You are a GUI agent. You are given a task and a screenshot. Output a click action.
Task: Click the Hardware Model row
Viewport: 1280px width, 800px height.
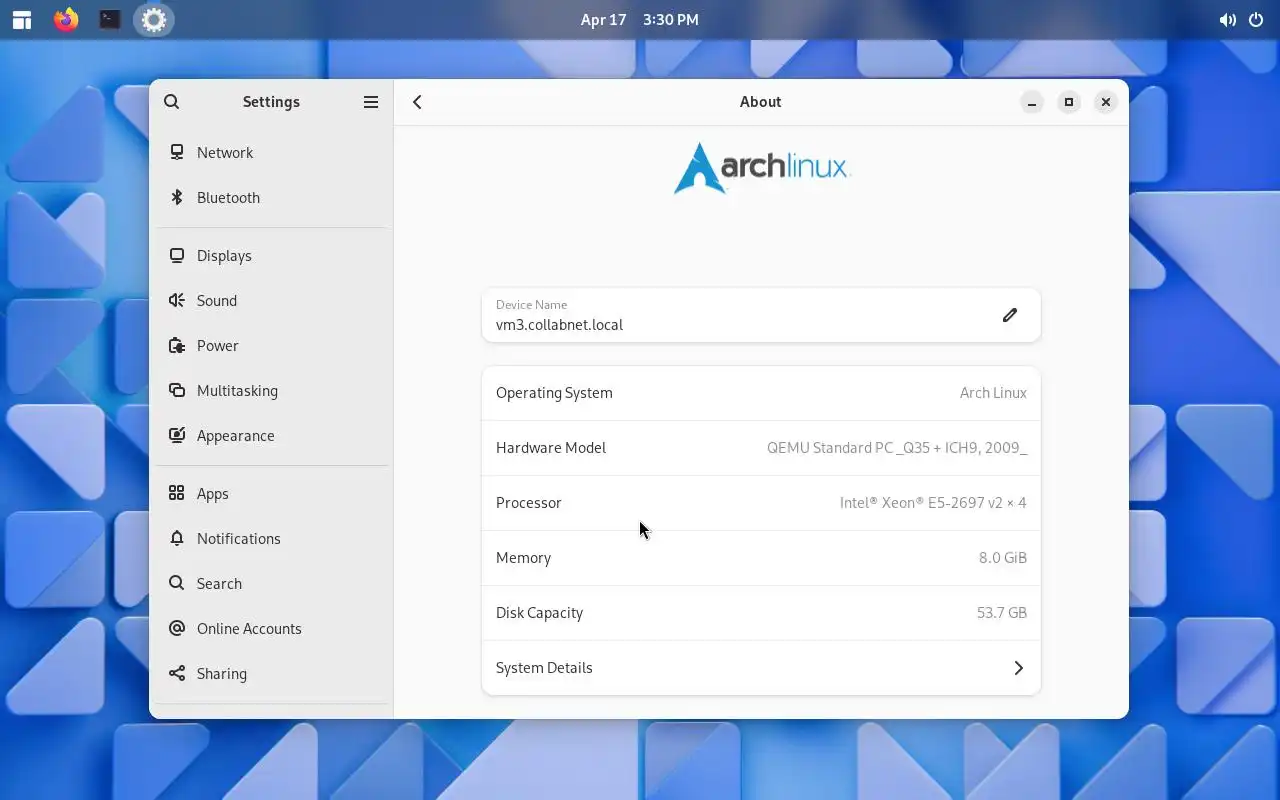click(761, 448)
